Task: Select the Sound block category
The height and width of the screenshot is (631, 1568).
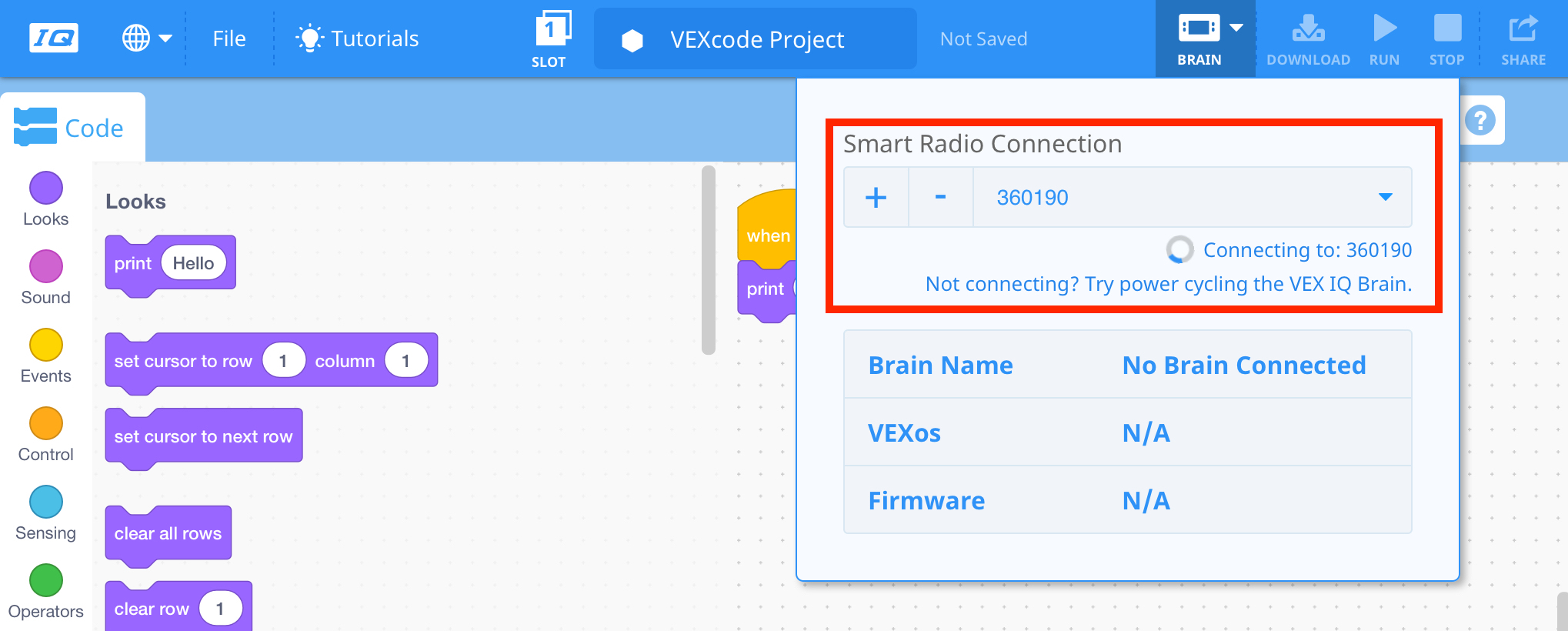Action: point(46,277)
